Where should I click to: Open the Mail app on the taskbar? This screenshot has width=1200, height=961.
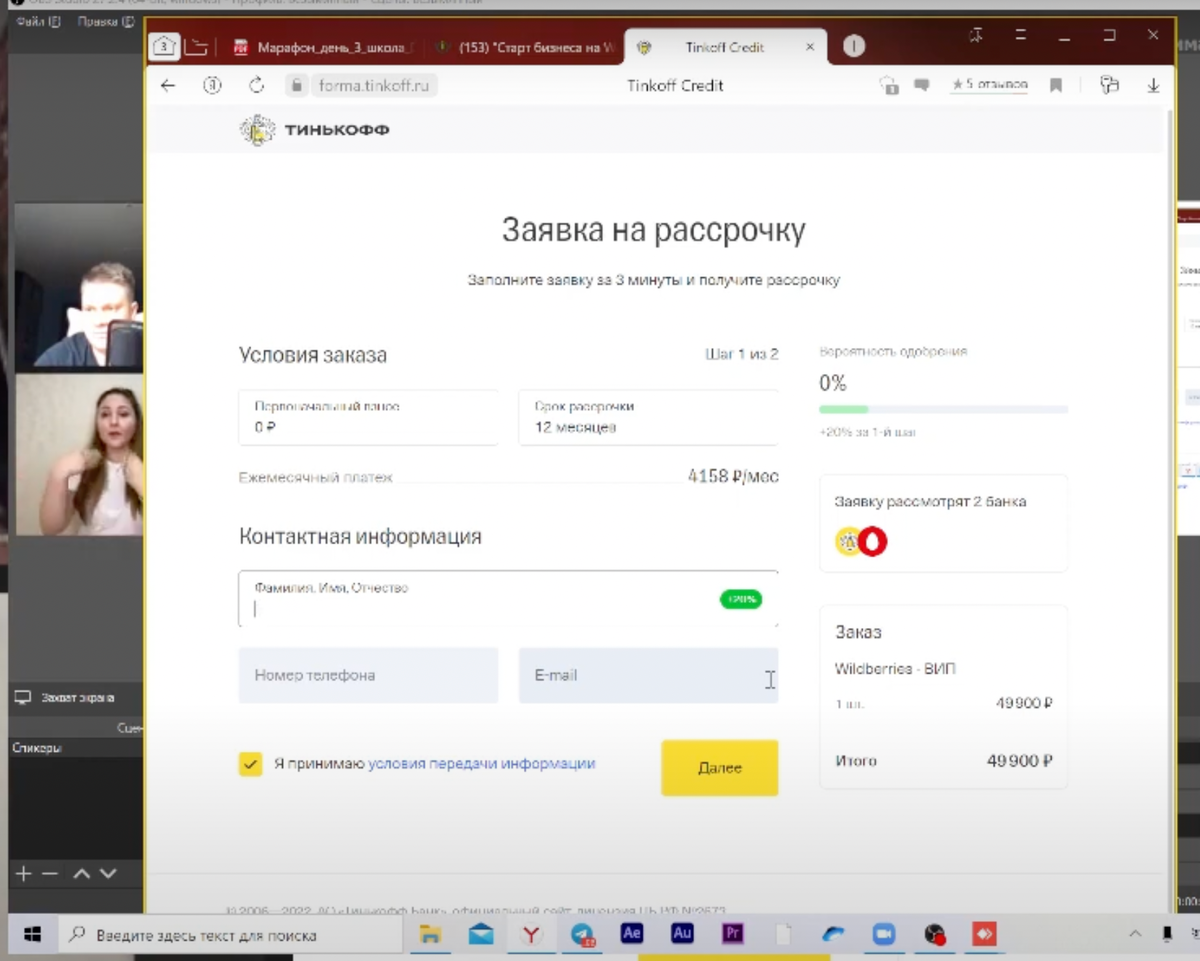[481, 935]
